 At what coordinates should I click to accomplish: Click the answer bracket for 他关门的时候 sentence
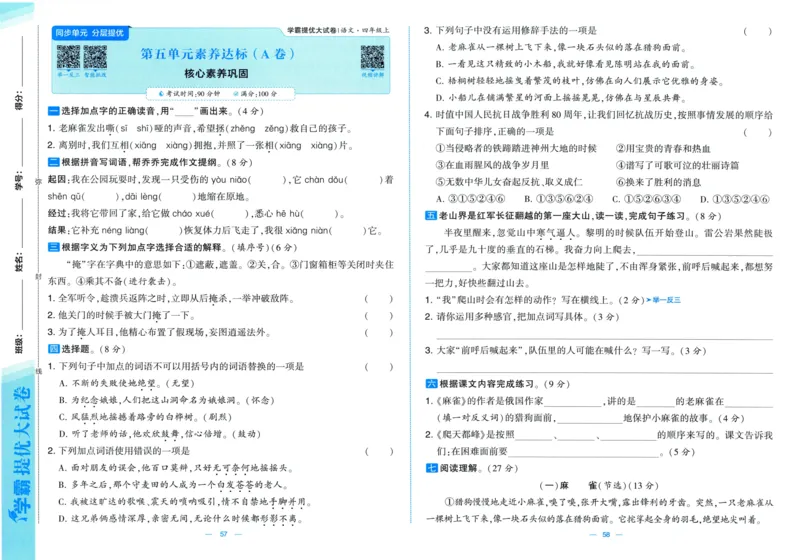coord(379,316)
